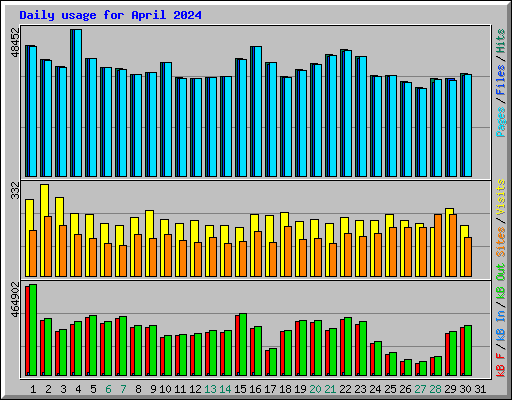This screenshot has width=512, height=400.
Task: Select day label 31 on the x-axis
Action: pyautogui.click(x=480, y=389)
